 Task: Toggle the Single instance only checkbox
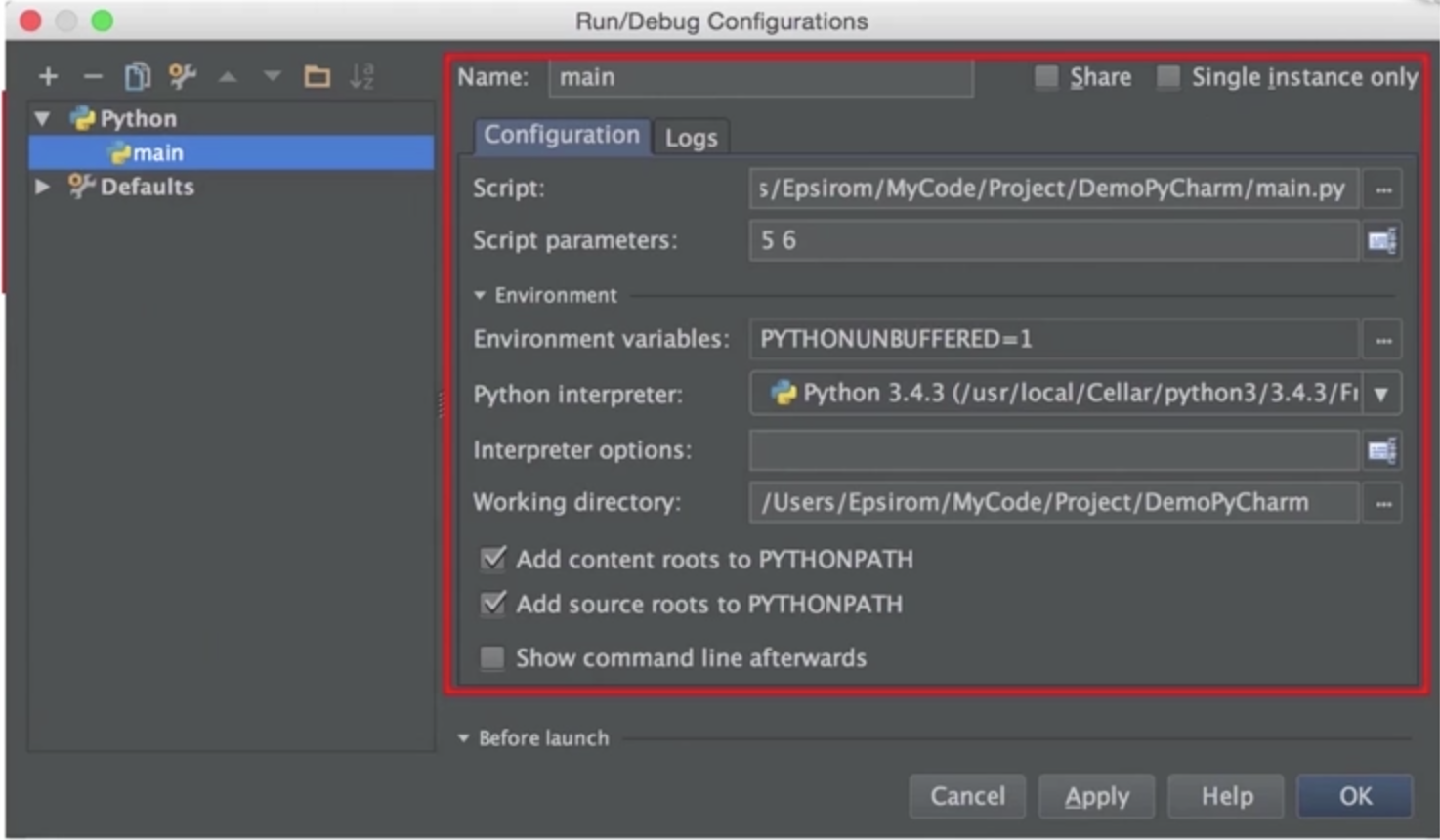pyautogui.click(x=1168, y=77)
